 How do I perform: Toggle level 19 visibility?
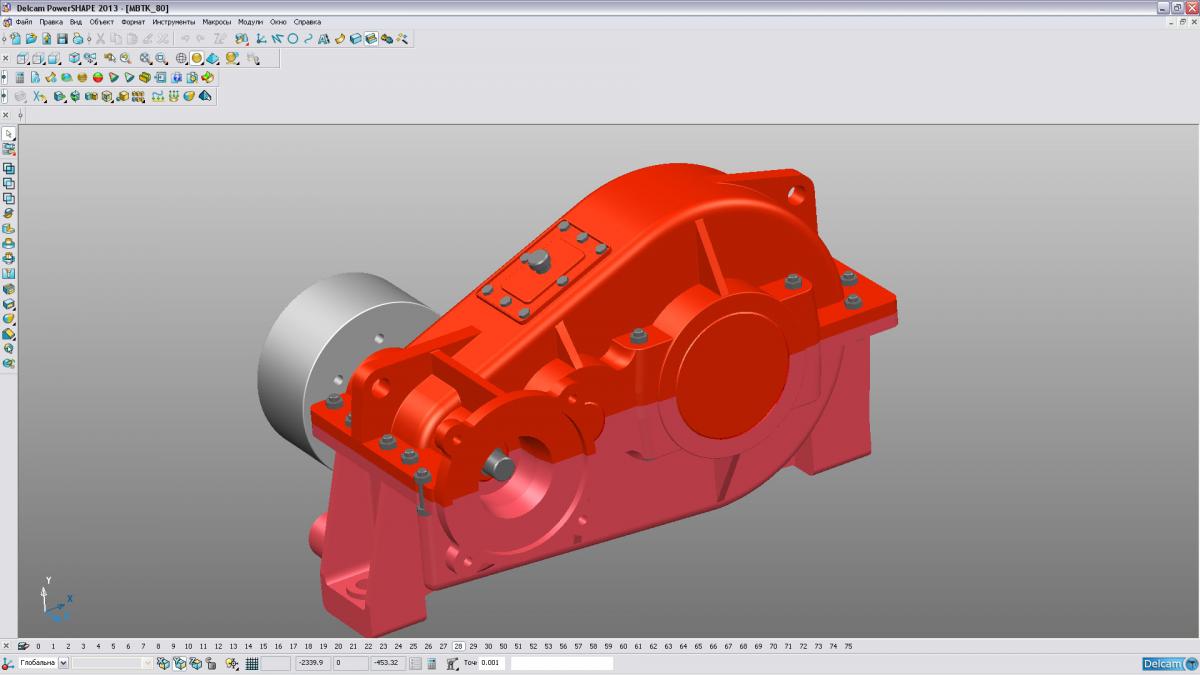(323, 646)
